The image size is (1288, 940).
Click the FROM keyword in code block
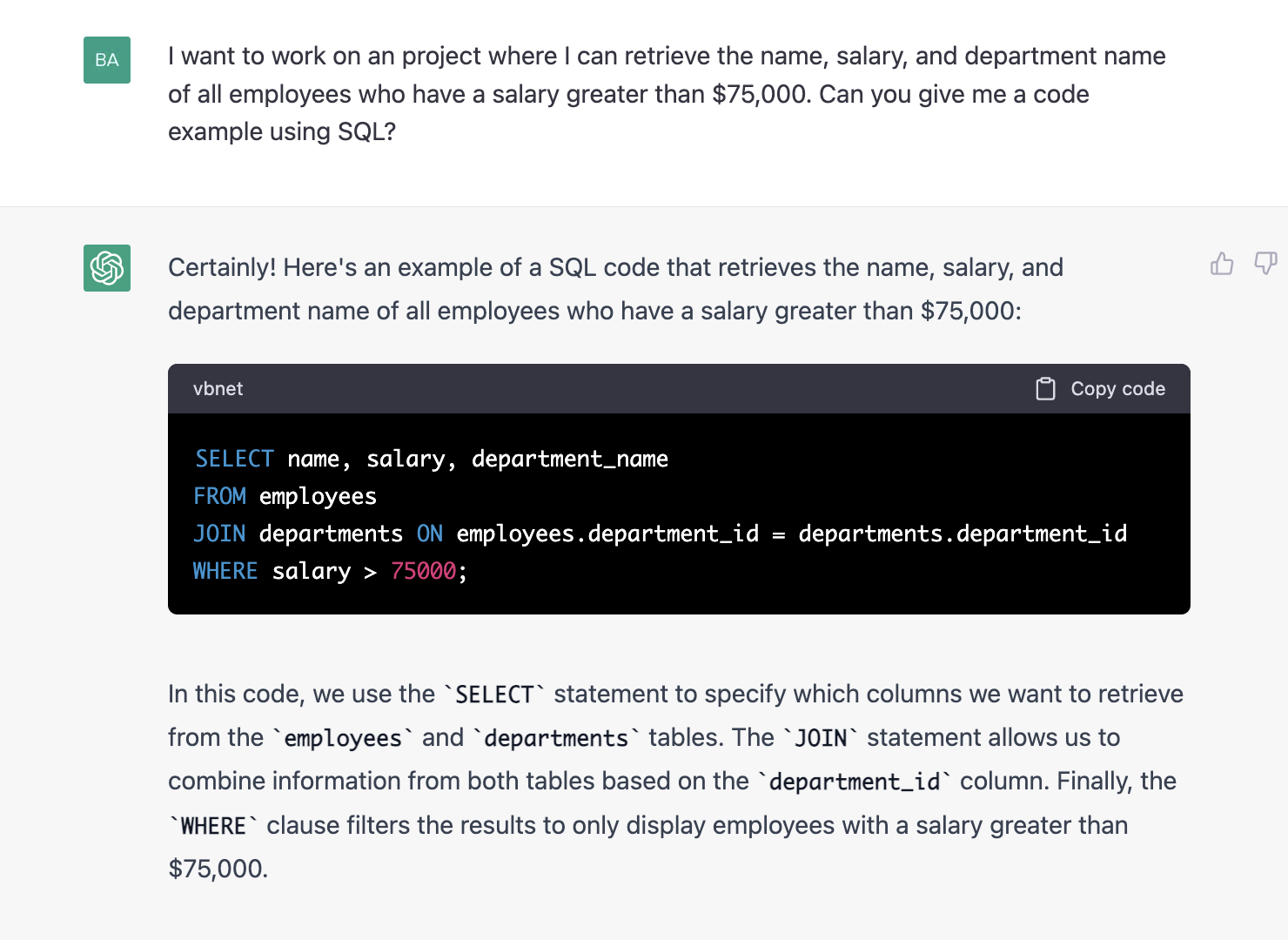(x=219, y=496)
